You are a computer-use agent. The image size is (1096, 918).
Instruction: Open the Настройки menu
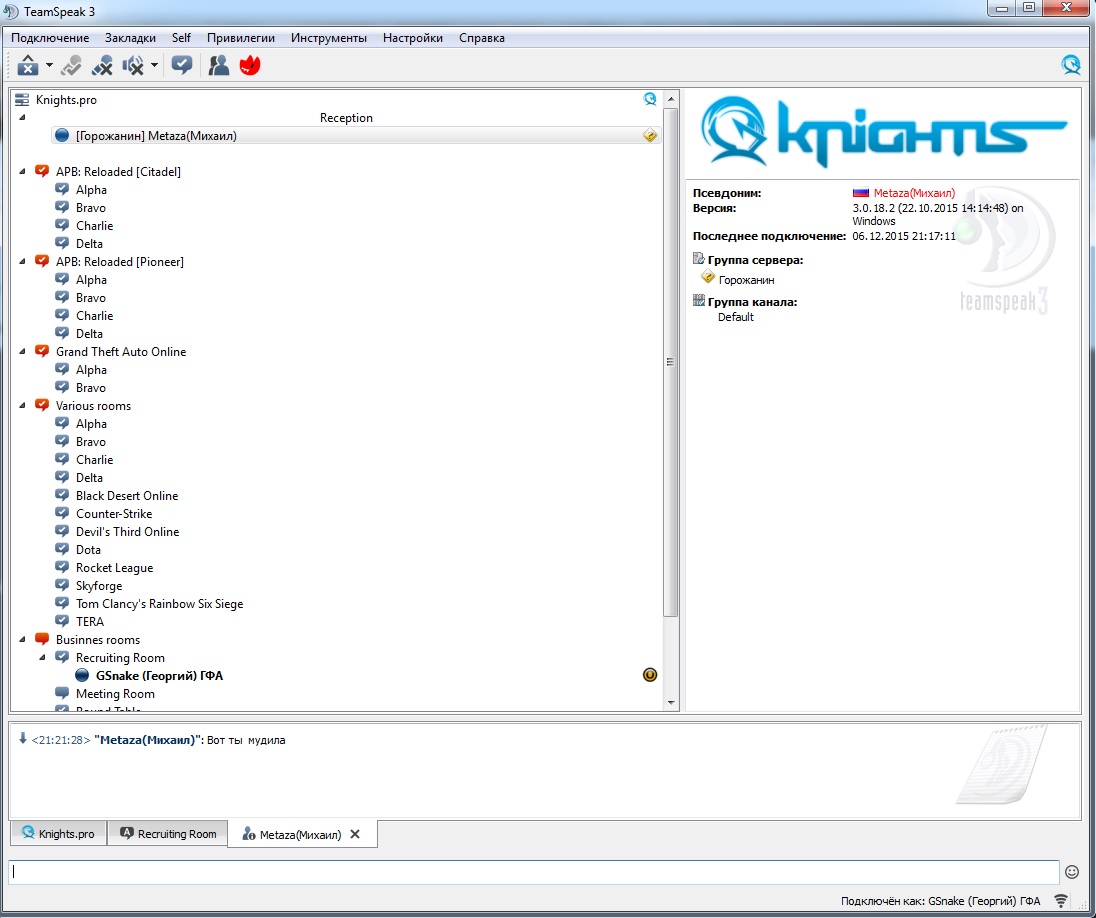tap(412, 38)
